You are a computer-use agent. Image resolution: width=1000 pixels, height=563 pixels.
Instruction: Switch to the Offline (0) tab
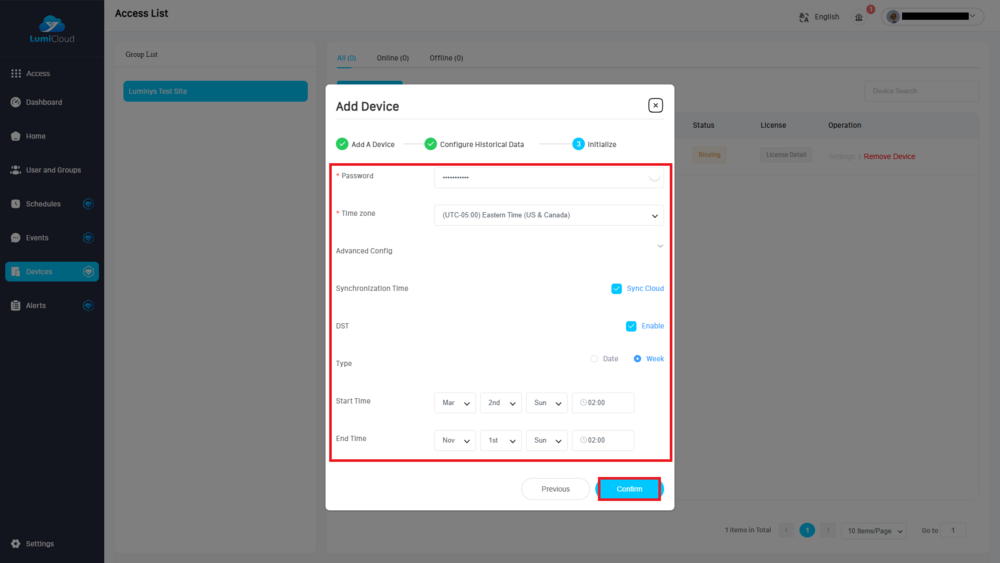click(x=446, y=58)
